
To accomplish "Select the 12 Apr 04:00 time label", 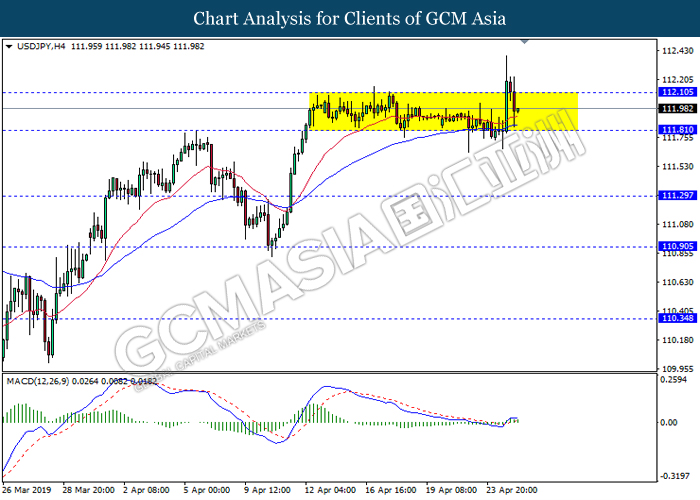I will 330,490.
